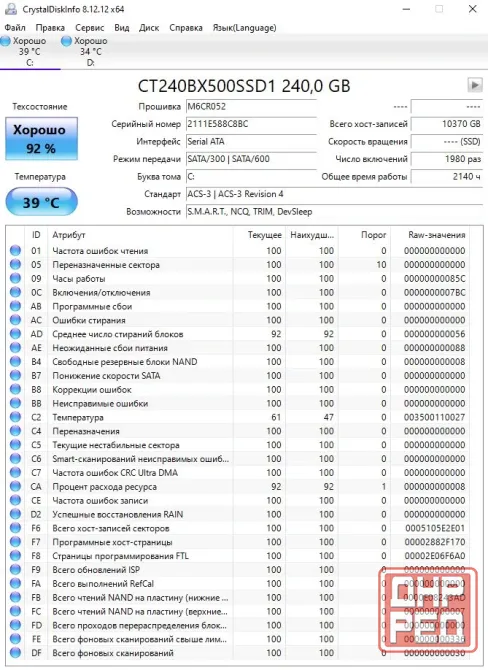Click status icon for Процент расхода ресурса row
Viewport: 488px width, 670px height.
point(15,486)
